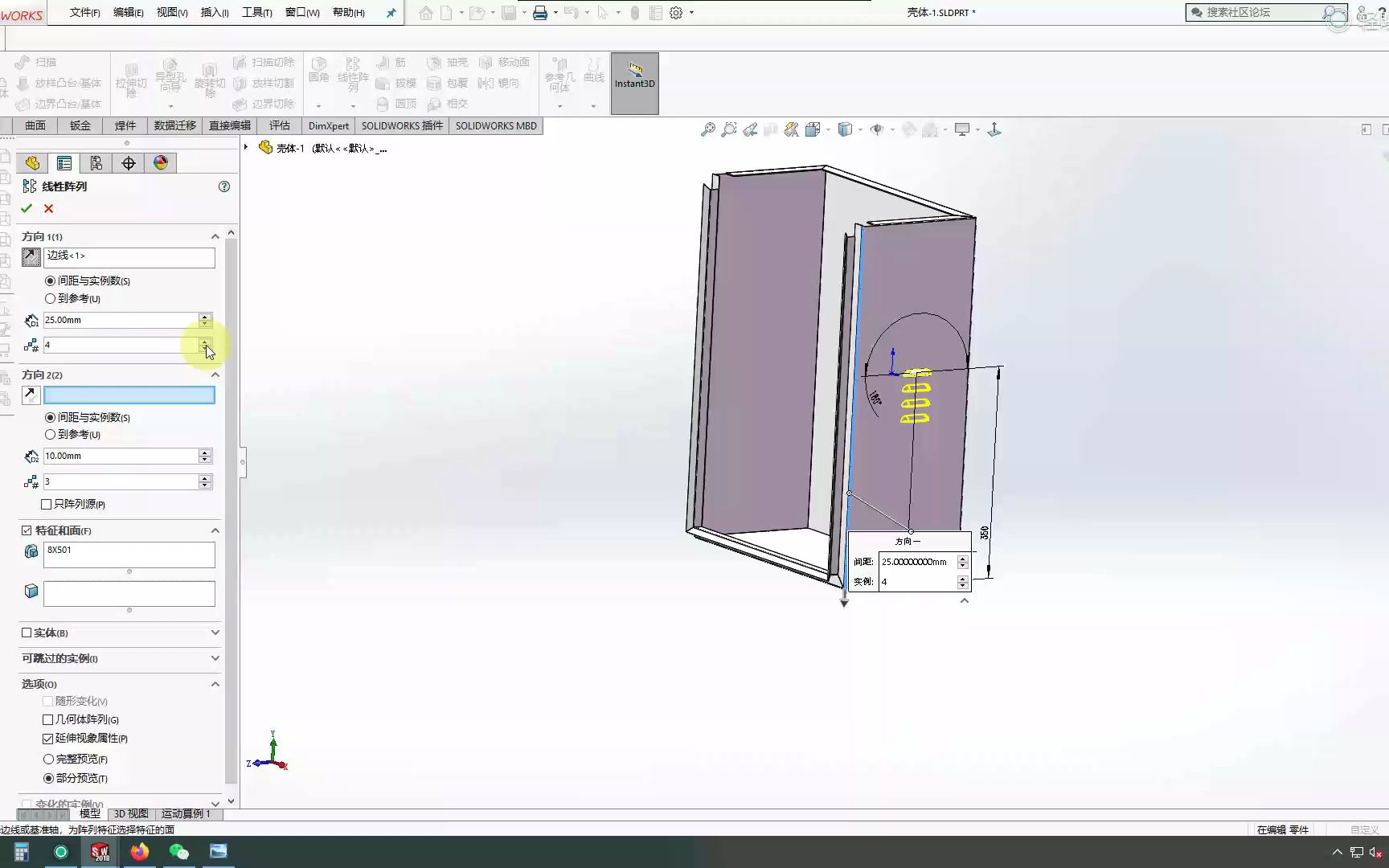The width and height of the screenshot is (1389, 868).
Task: Increment the instance count spinner for 方向一
Action: coord(962,578)
